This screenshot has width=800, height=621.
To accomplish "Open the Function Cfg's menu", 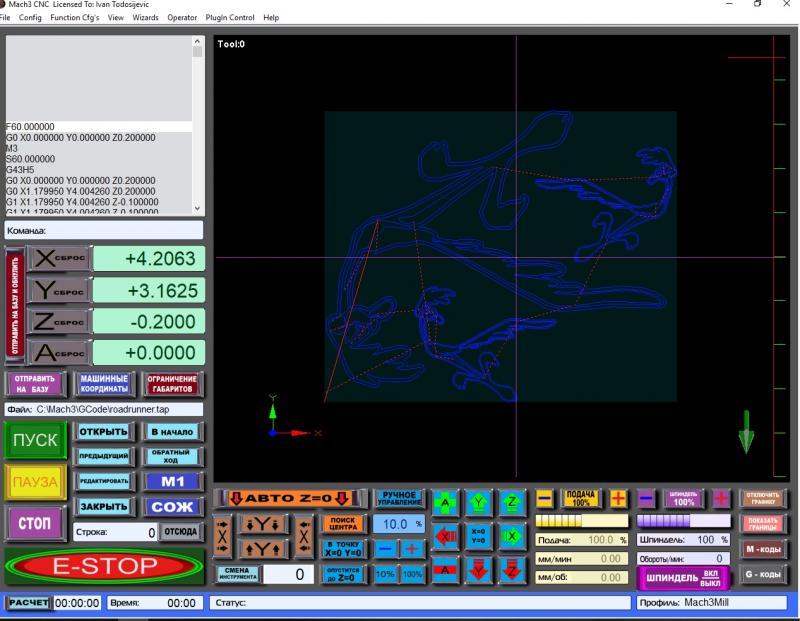I will tap(78, 18).
